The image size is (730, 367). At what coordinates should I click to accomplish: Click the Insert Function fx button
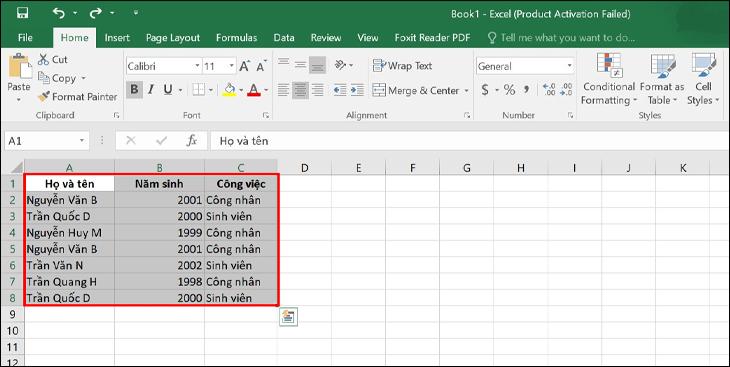click(x=191, y=141)
